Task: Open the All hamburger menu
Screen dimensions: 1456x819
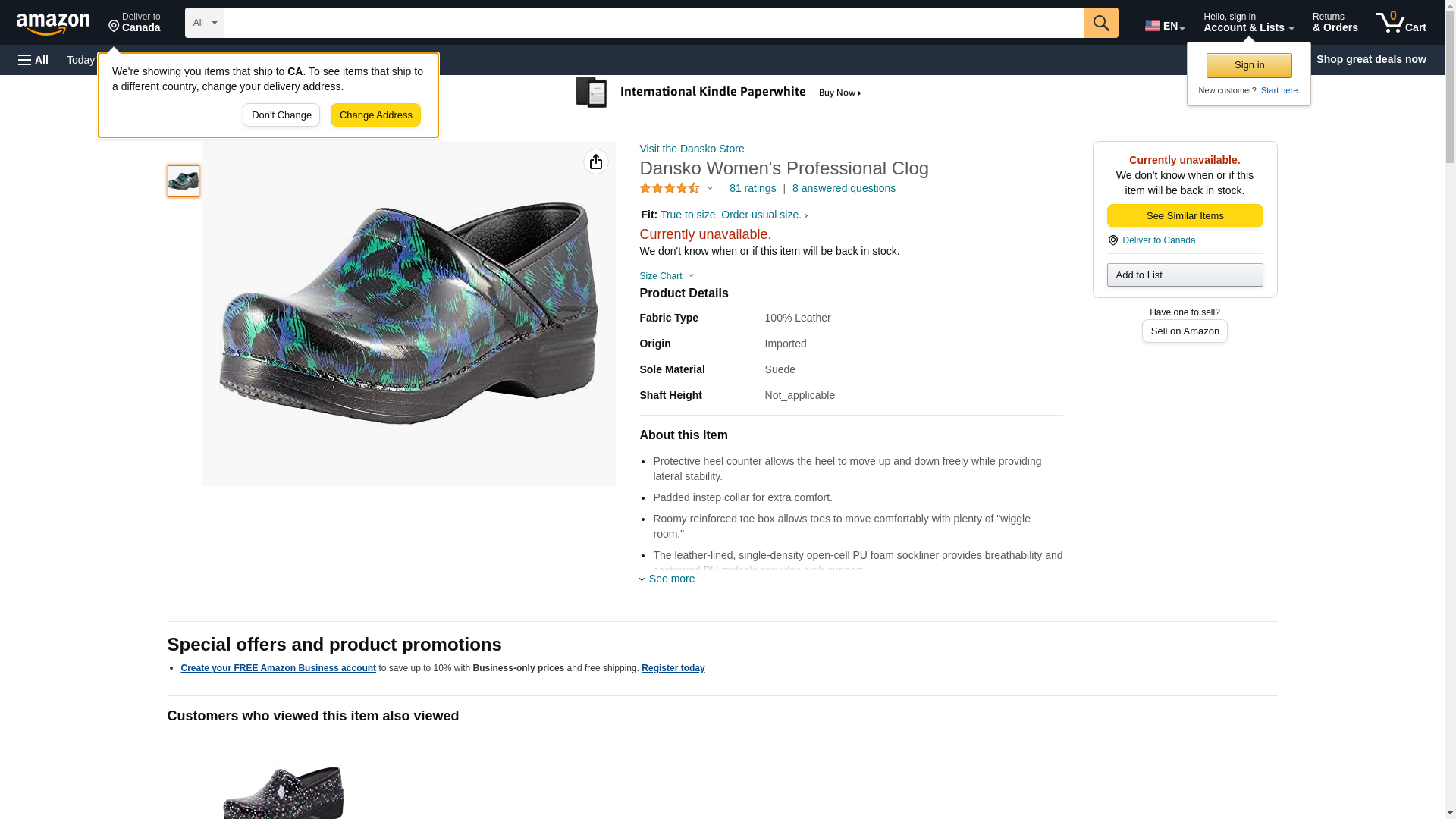Action: (x=33, y=60)
